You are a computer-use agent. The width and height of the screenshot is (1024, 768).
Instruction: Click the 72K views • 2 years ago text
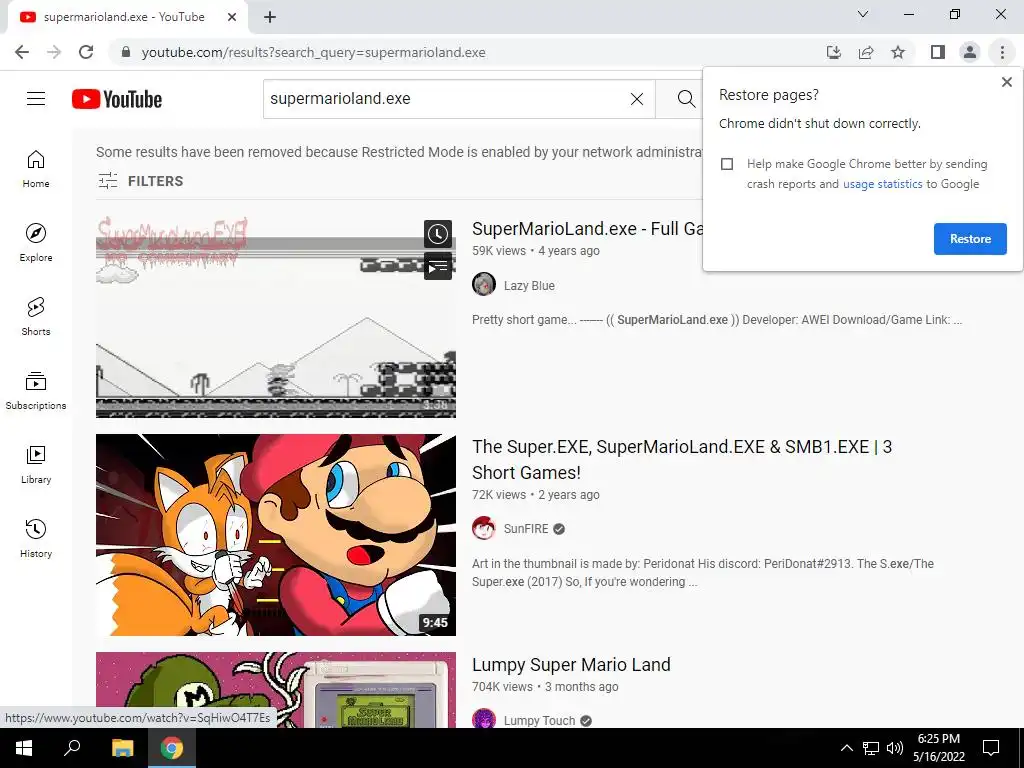coord(536,495)
